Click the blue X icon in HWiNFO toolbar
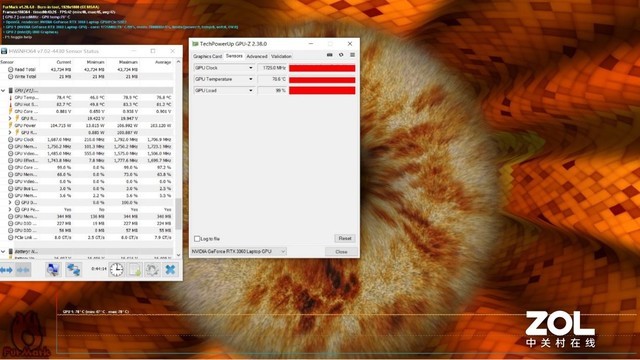Viewport: 640px width, 360px height. coord(171,269)
